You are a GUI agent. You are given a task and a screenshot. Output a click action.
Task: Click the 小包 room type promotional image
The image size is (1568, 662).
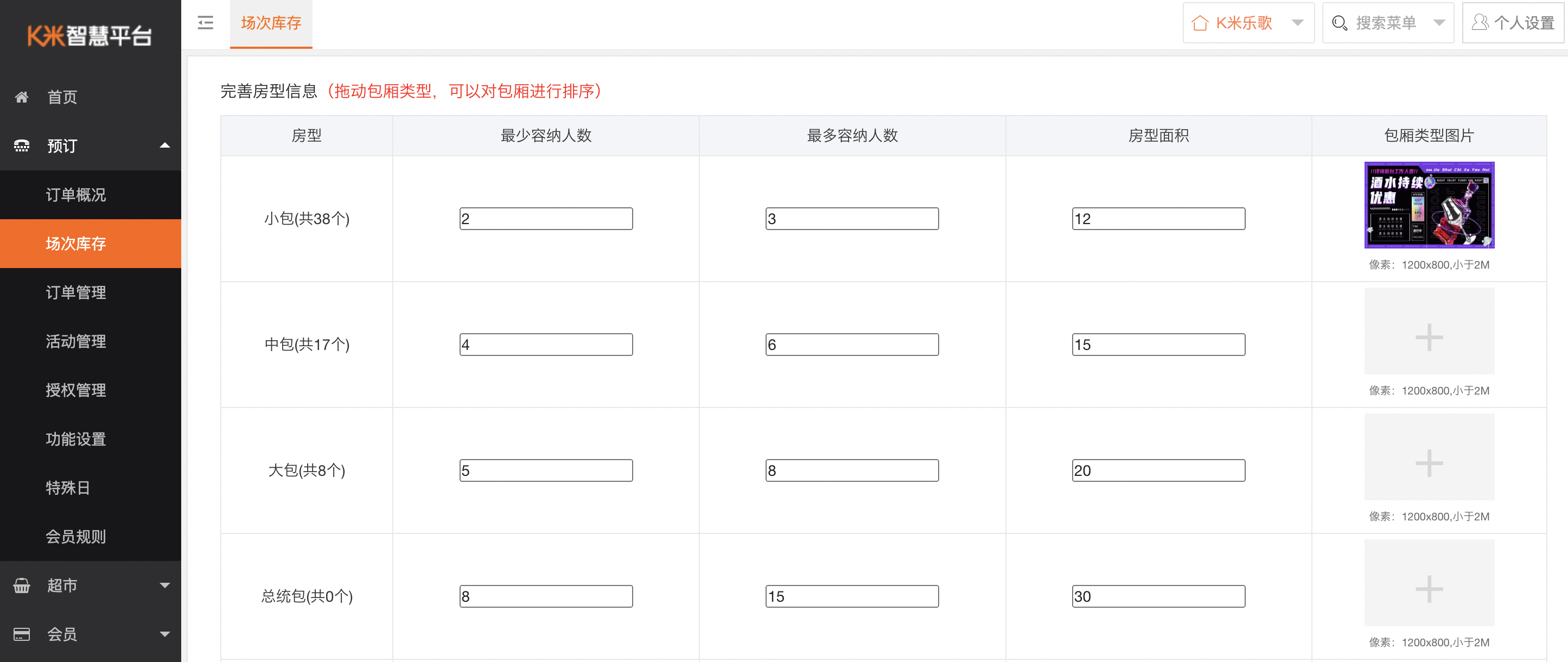tap(1429, 205)
